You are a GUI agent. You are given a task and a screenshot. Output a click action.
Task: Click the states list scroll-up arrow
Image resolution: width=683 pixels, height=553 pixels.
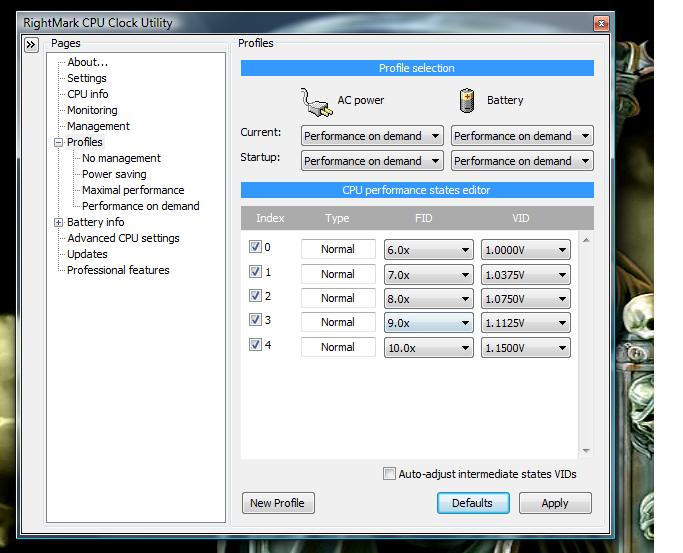pos(586,240)
